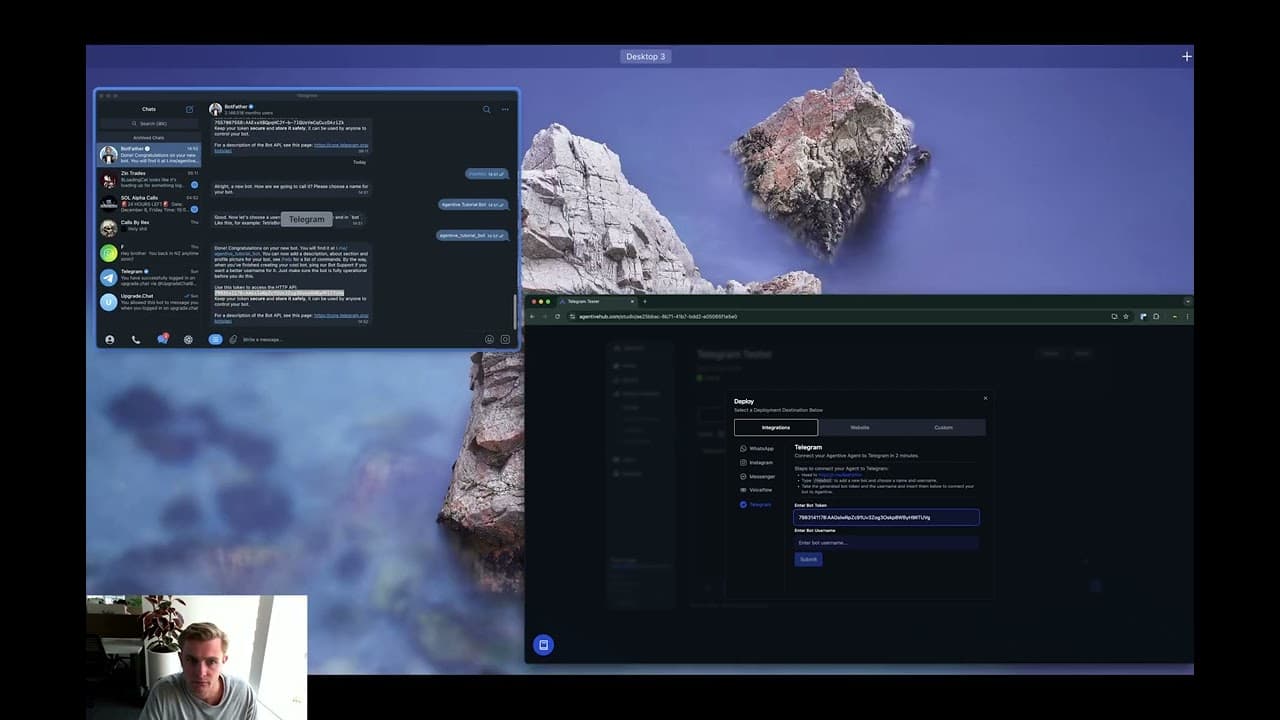Open SOL Alpha Calls chat in chat list
Screen dimensions: 1280x720
pyautogui.click(x=148, y=203)
